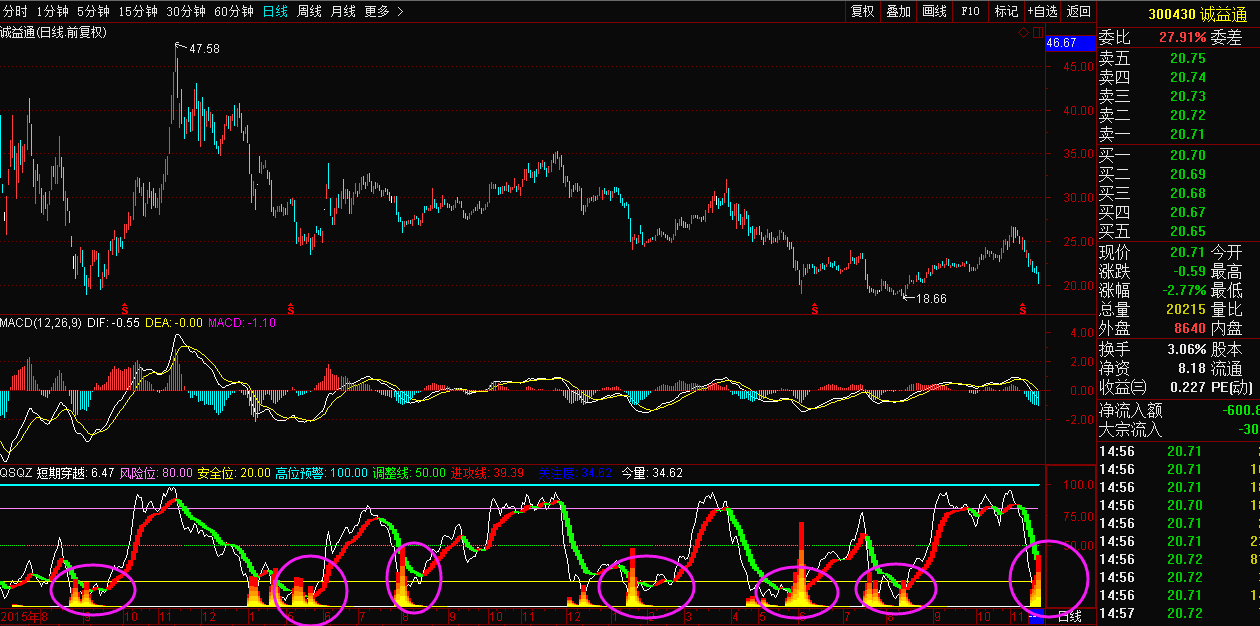Click the 风险位: 80.00 label
Viewport: 1260px width, 626px height.
point(156,472)
